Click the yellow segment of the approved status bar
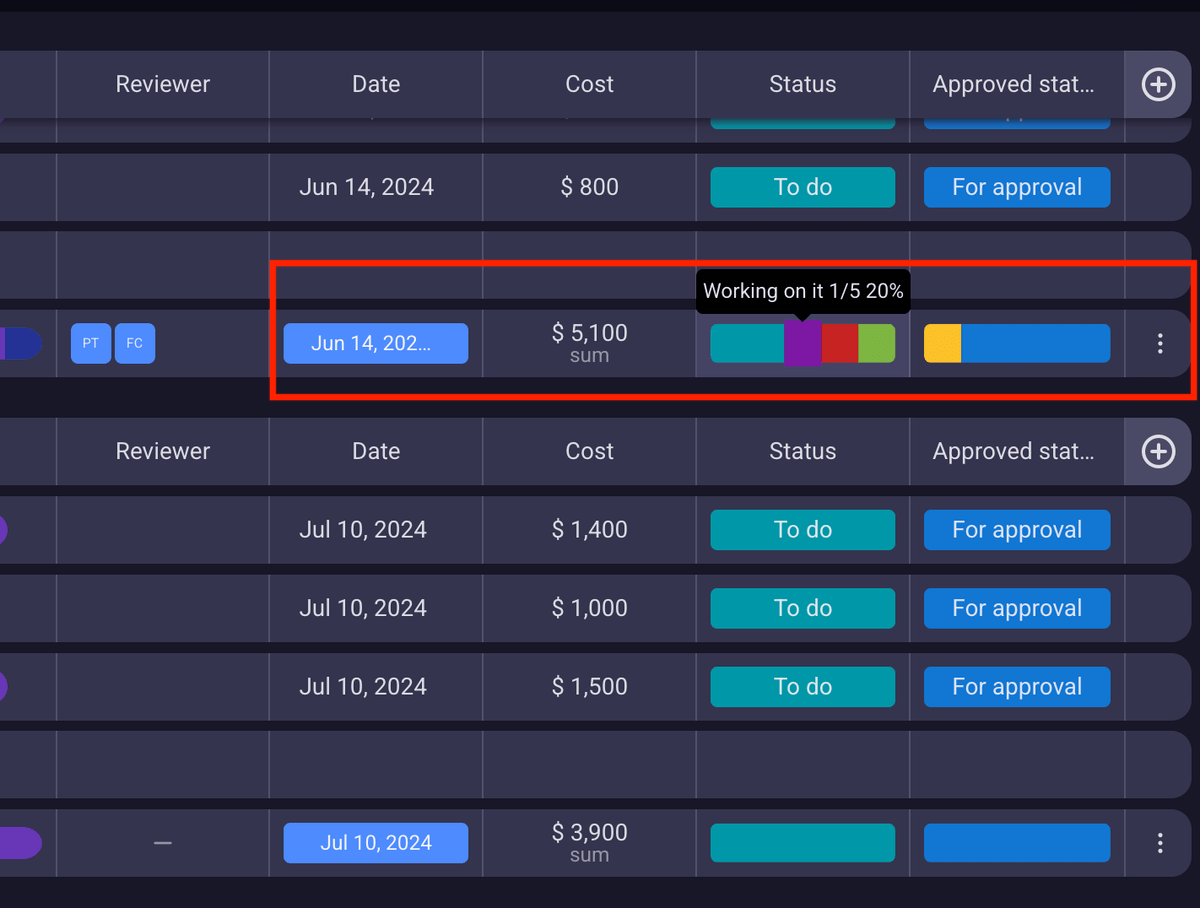 [x=941, y=343]
